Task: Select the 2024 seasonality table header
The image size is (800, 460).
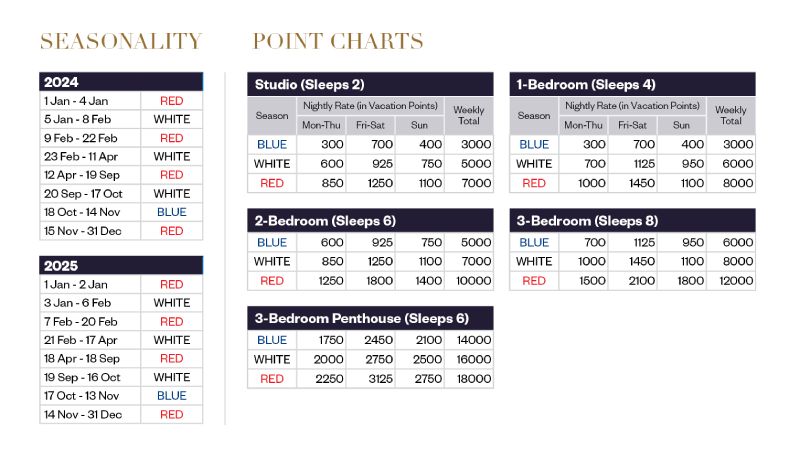Action: [121, 82]
